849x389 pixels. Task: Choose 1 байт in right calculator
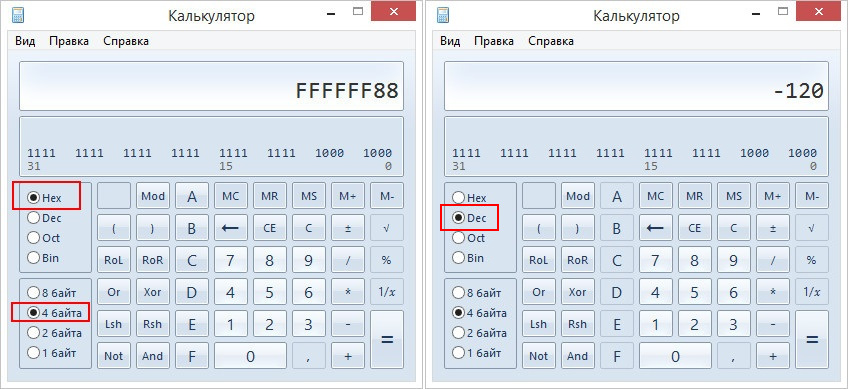pyautogui.click(x=476, y=353)
